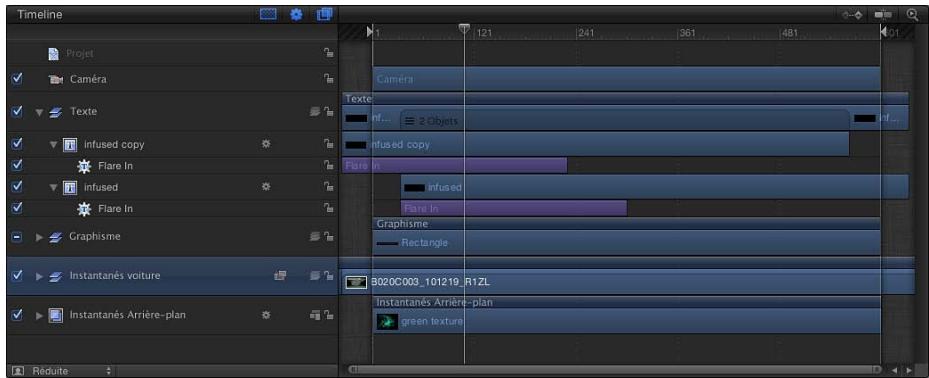Click the Instantanés Arrière-plan layer icon

point(55,315)
